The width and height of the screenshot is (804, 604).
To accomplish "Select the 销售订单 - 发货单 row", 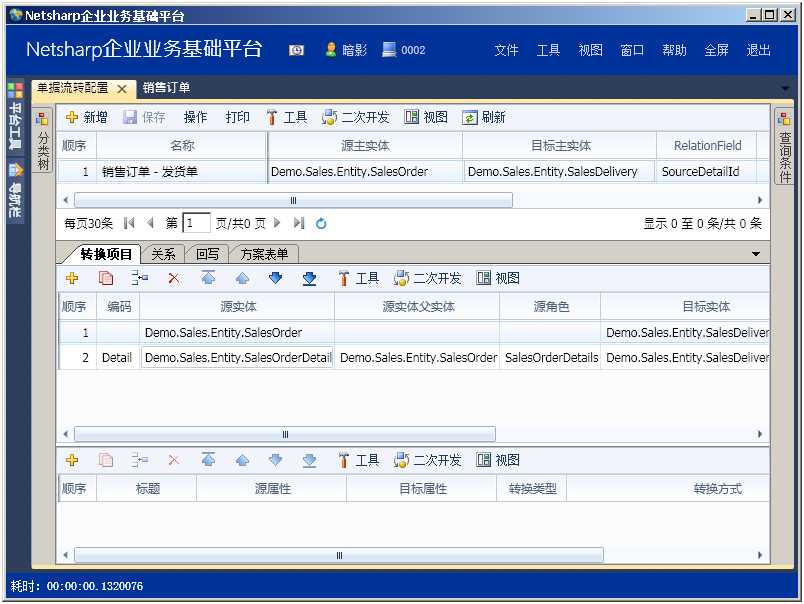I will (413, 171).
